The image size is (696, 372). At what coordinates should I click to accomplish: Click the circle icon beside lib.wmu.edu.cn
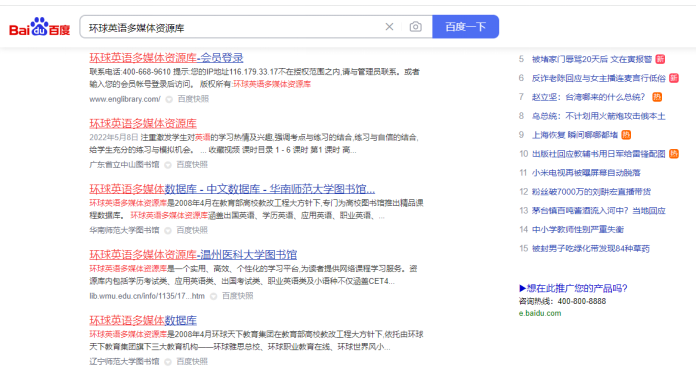[214, 296]
